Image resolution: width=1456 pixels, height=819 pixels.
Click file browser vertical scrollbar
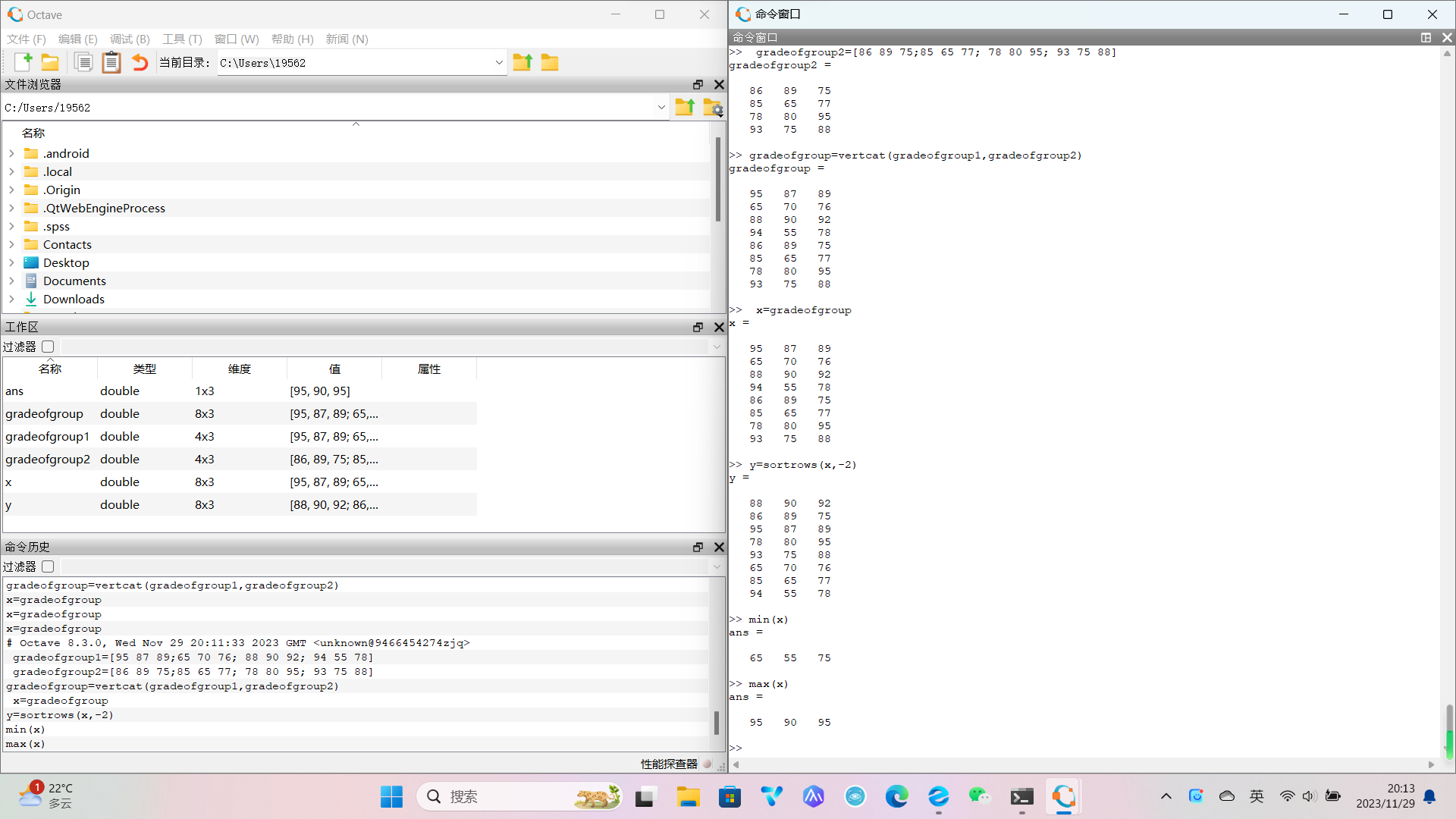[x=717, y=180]
